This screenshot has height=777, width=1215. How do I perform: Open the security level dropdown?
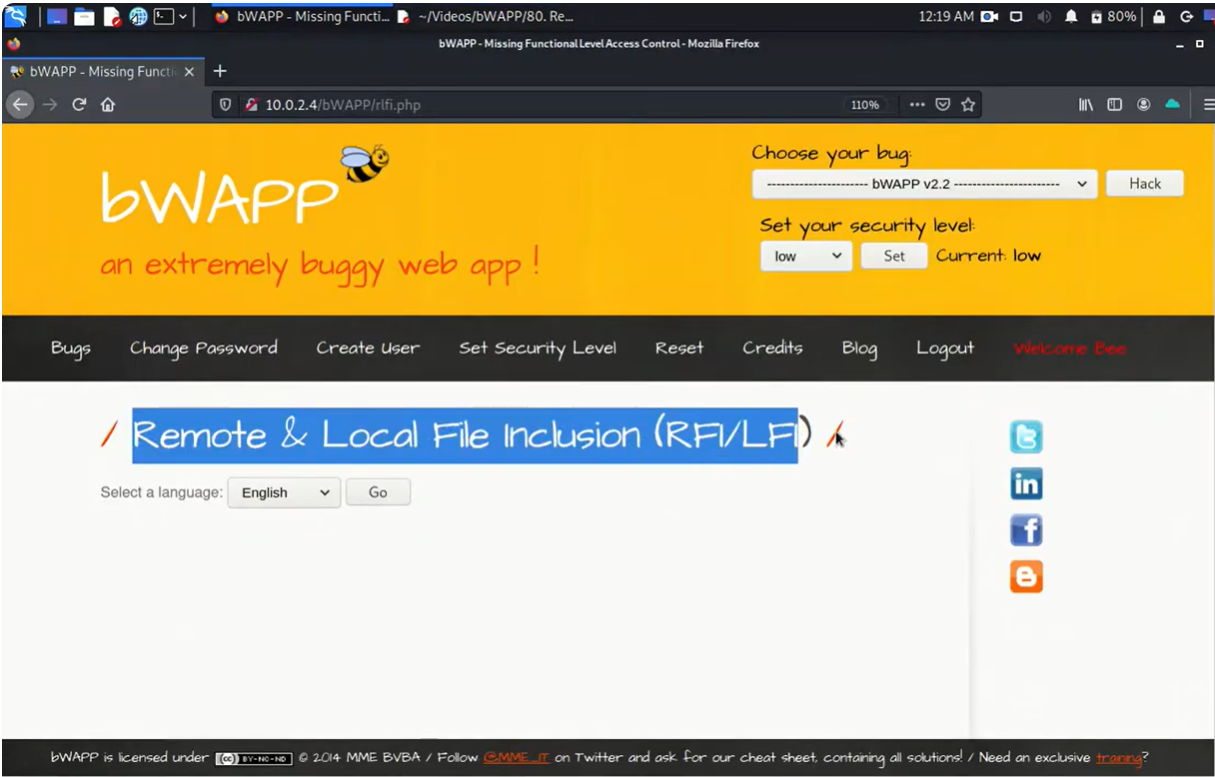click(x=806, y=256)
